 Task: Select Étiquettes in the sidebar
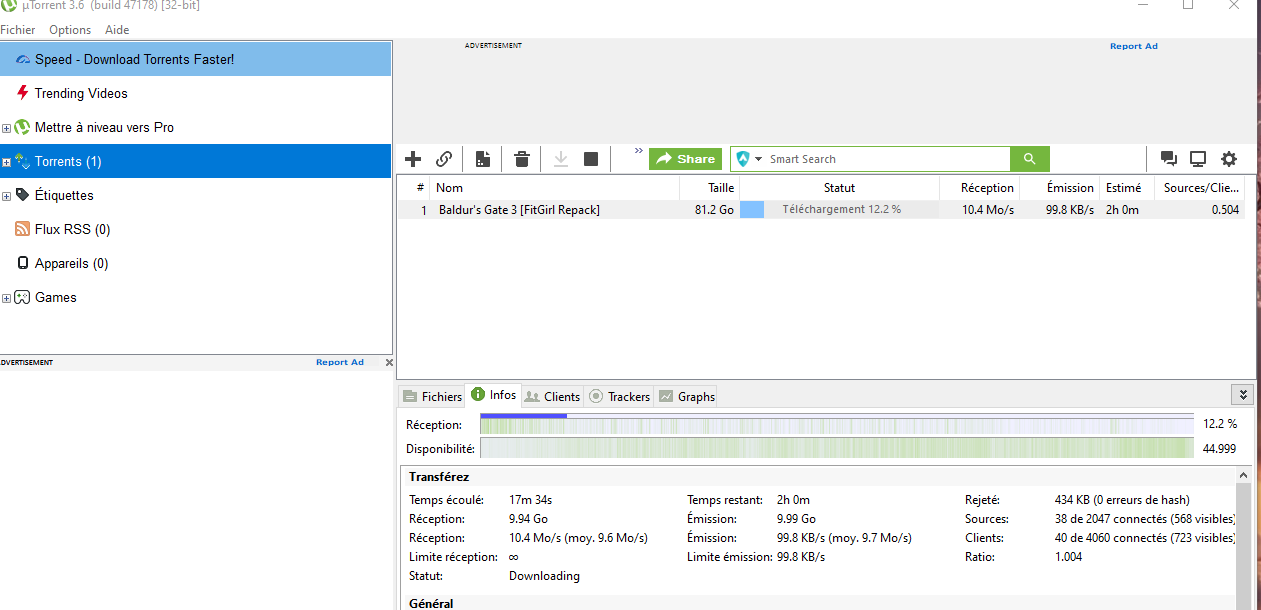pos(196,195)
